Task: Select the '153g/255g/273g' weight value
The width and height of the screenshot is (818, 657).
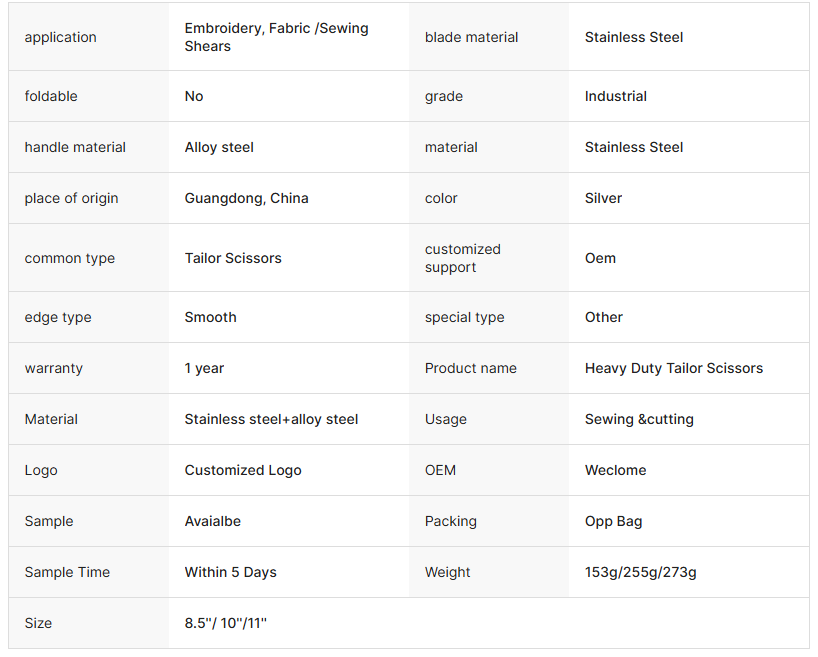Action: click(x=640, y=572)
